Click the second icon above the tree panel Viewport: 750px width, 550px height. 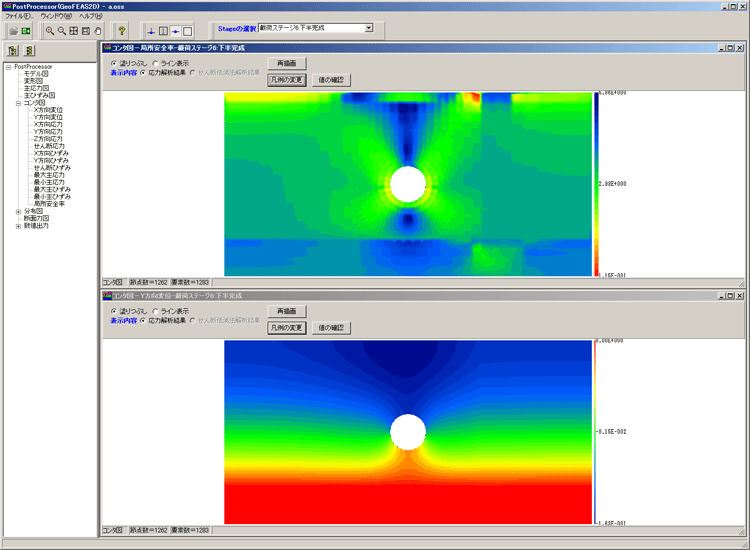(29, 51)
